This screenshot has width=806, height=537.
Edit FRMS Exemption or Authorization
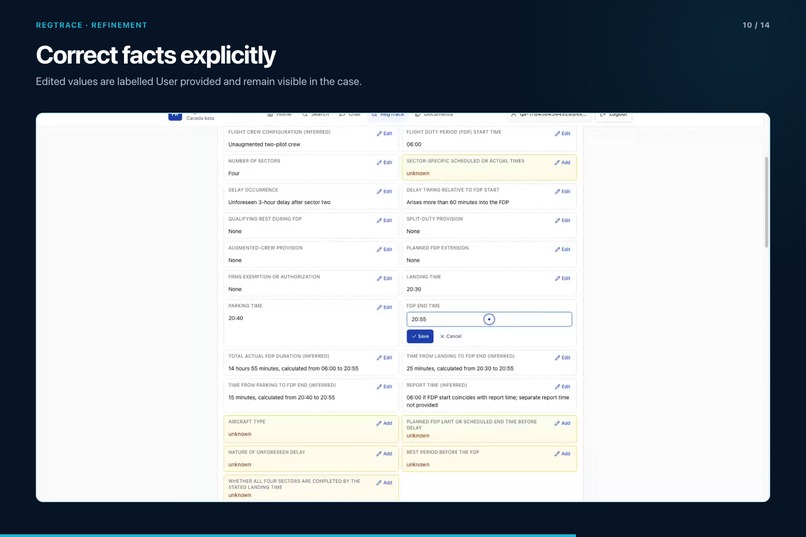384,279
